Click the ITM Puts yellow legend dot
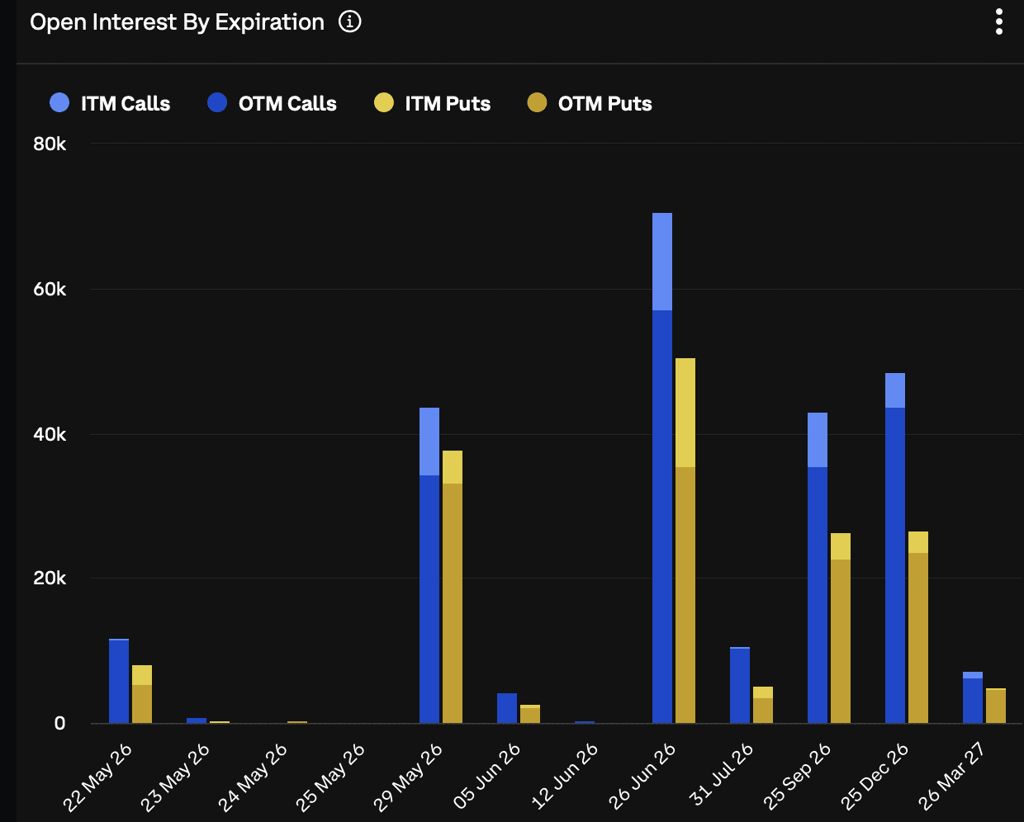 pos(384,103)
